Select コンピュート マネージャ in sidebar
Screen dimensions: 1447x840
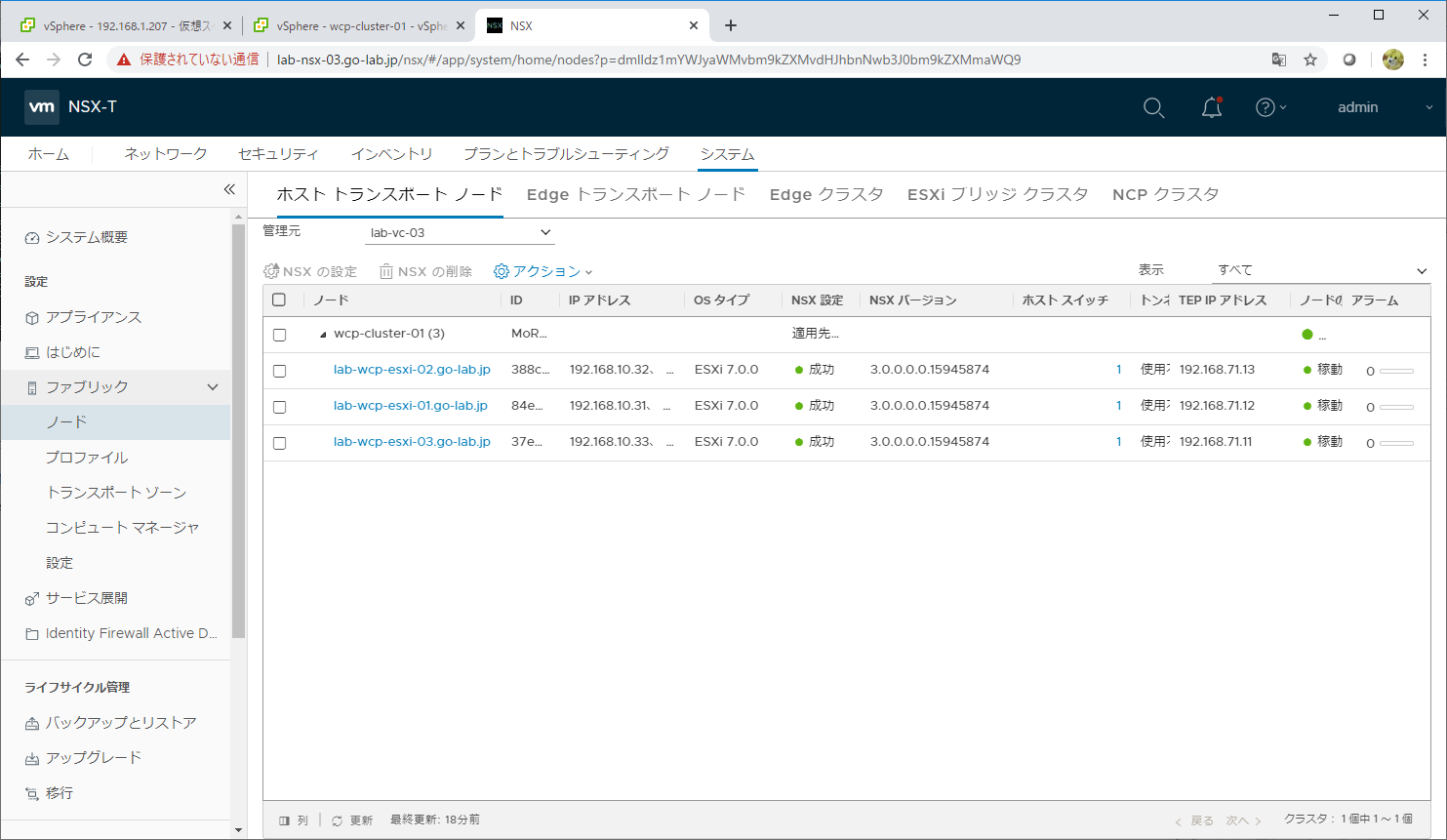[x=123, y=528]
